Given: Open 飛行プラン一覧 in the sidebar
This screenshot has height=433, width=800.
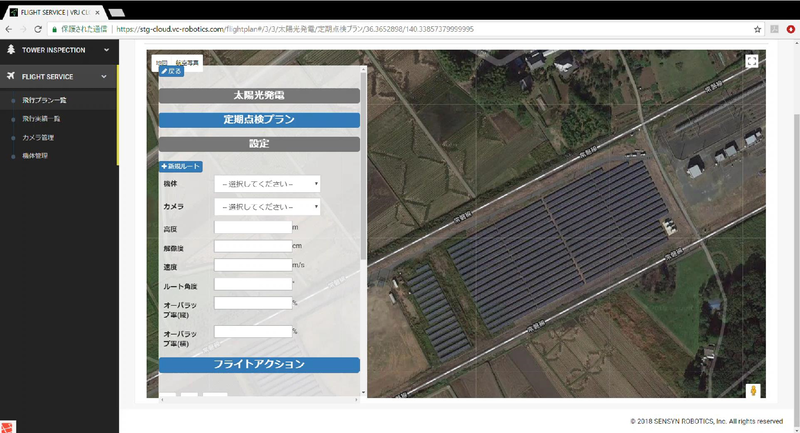Looking at the screenshot, I should click(x=43, y=101).
